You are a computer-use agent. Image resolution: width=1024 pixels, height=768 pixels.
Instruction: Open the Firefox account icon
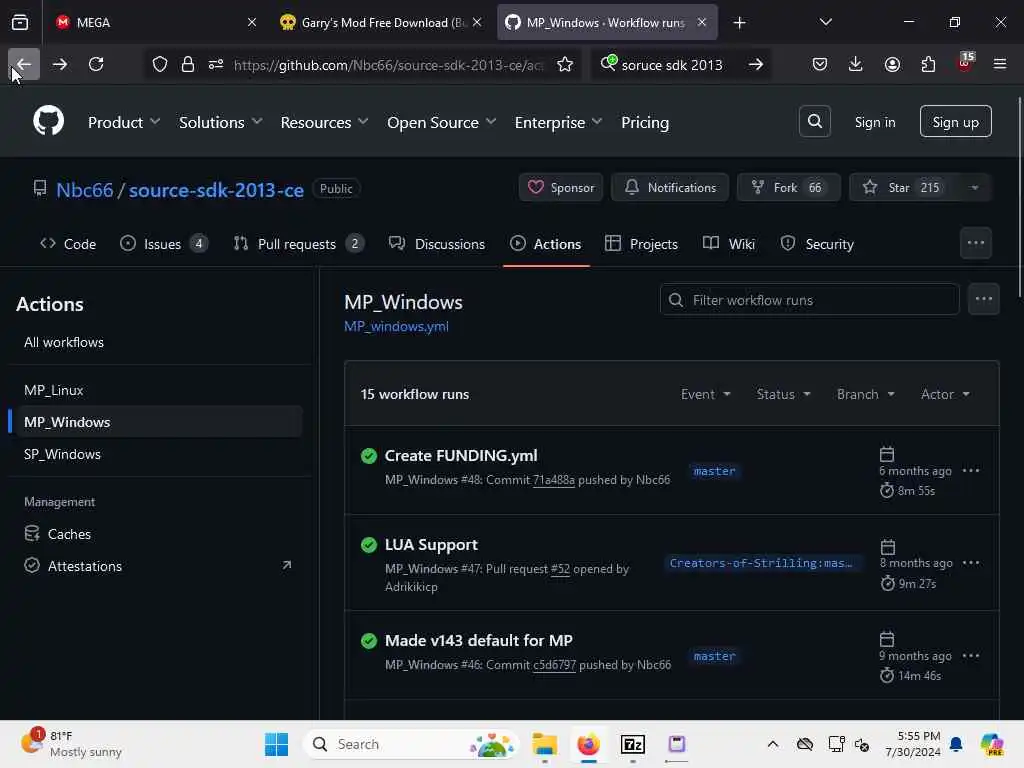892,64
